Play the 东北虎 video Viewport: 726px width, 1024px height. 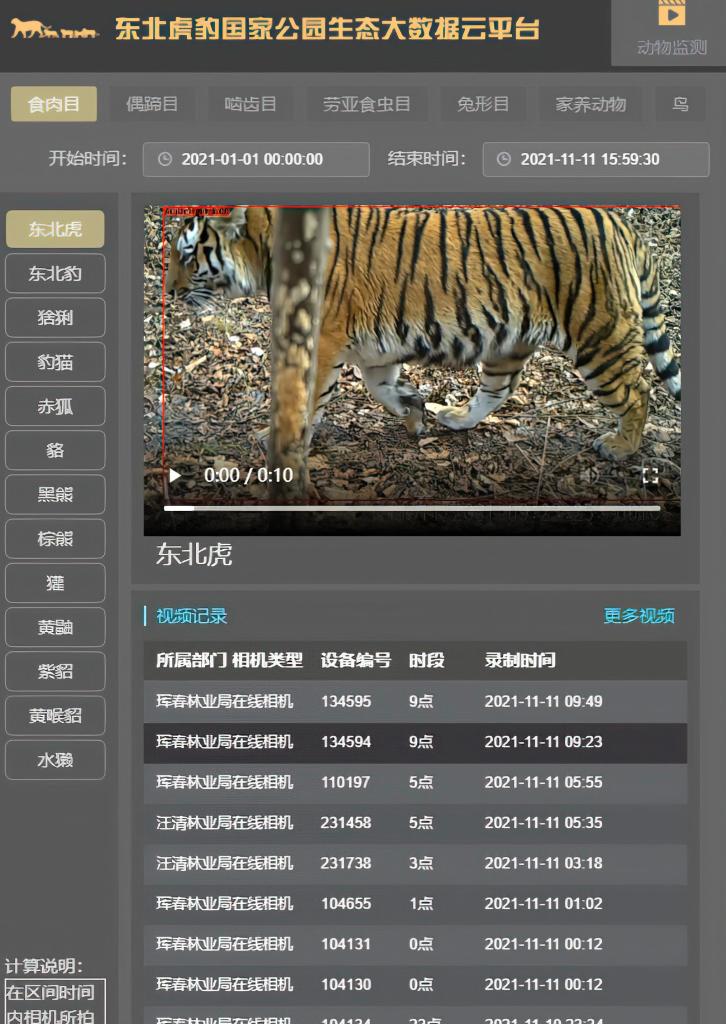176,476
